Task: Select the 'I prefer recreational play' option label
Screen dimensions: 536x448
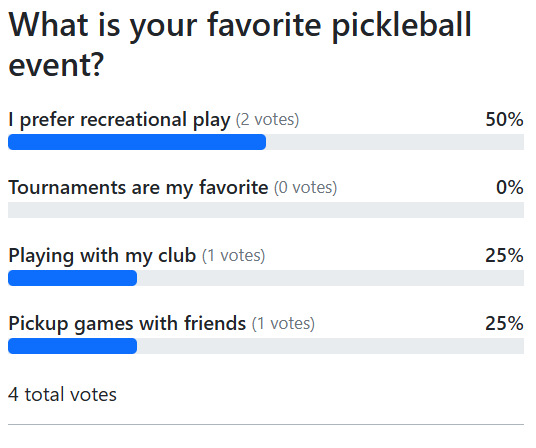Action: click(119, 120)
